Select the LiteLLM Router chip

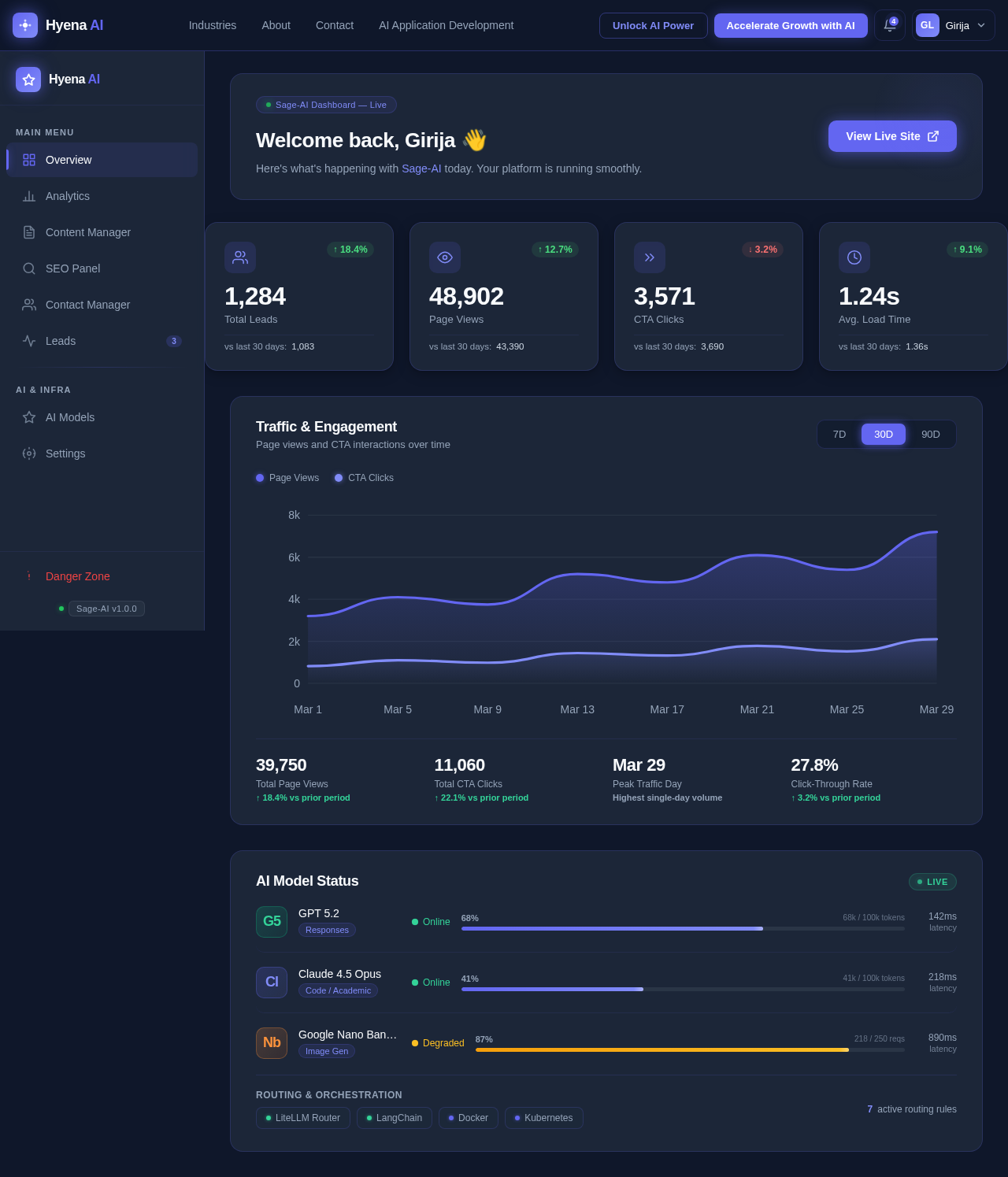tap(302, 1118)
